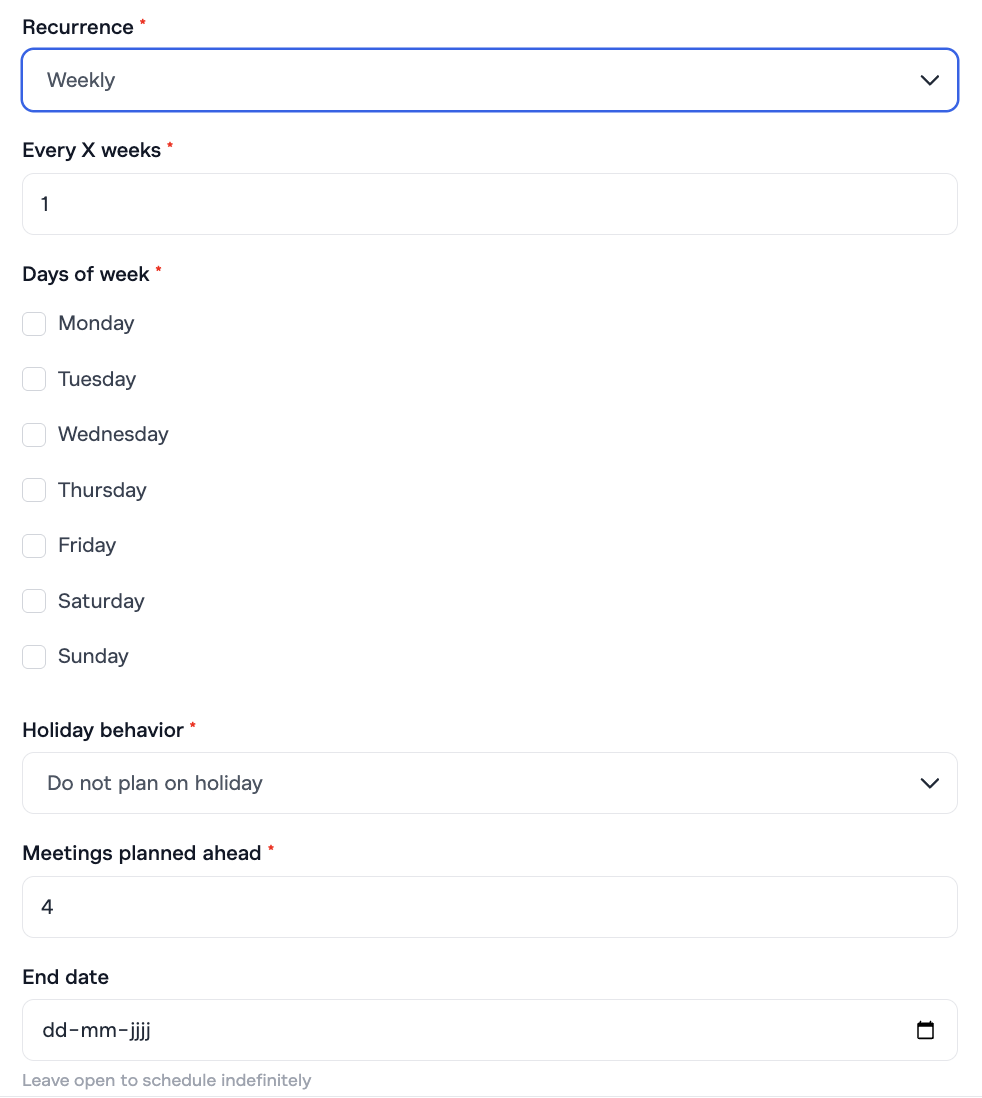Check the Monday checkbox
The height and width of the screenshot is (1098, 982).
coord(34,324)
